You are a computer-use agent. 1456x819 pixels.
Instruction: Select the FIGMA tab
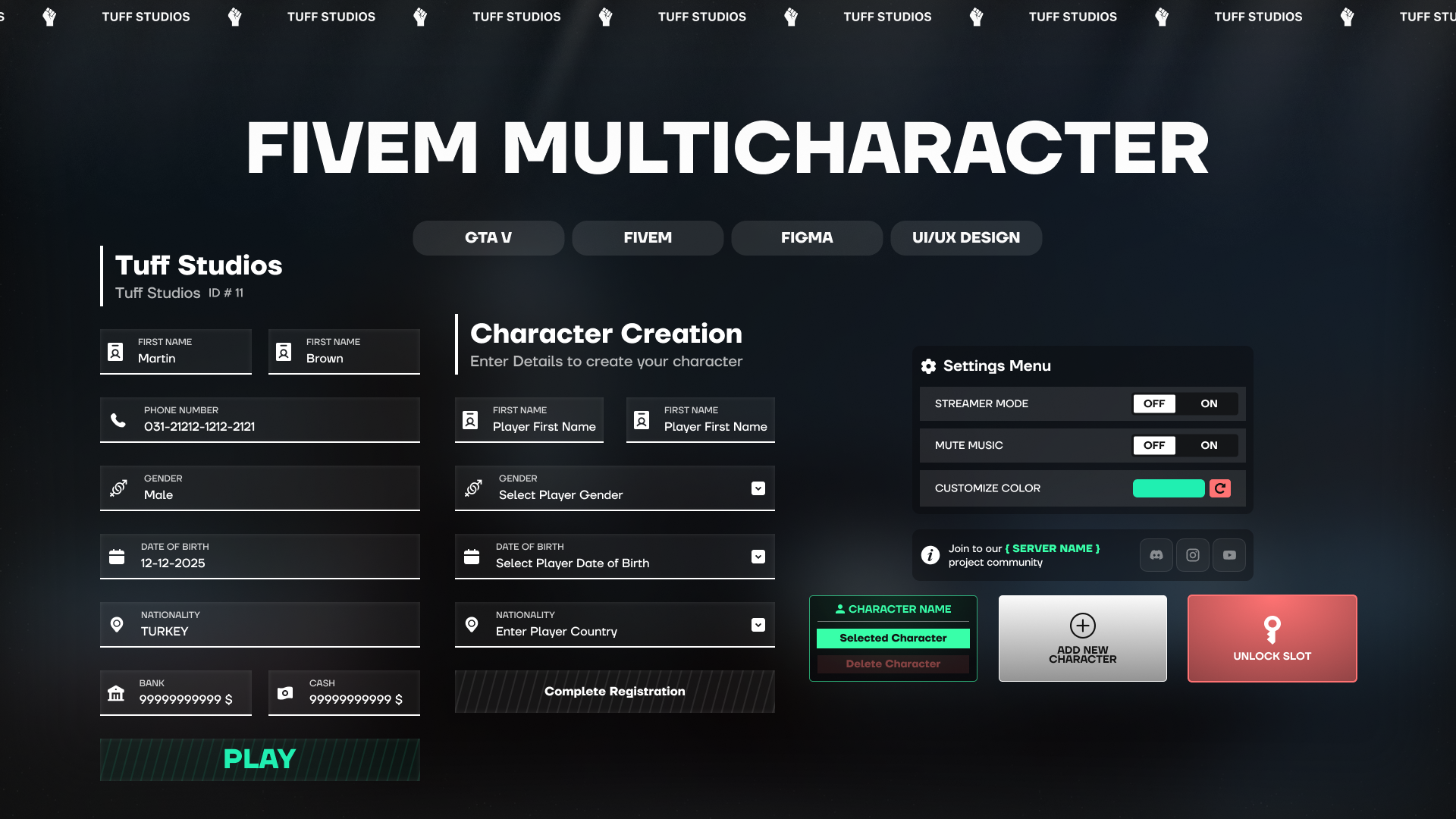point(807,238)
